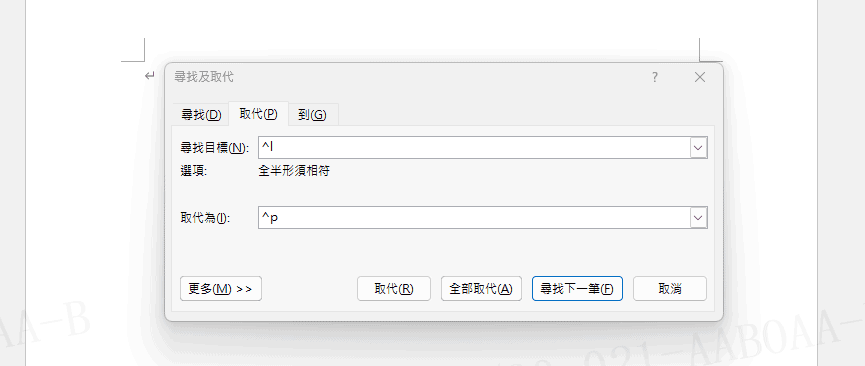Expand the 尋找目標 history dropdown arrow
Viewport: 865px width, 366px height.
(699, 148)
